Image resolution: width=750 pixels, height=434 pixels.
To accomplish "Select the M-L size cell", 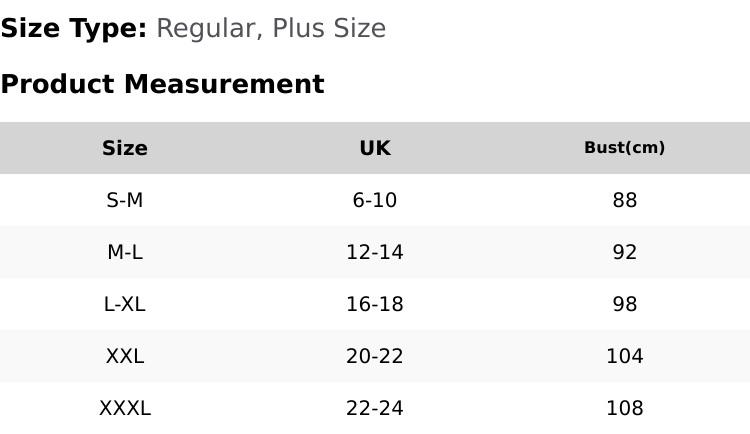I will click(x=125, y=252).
